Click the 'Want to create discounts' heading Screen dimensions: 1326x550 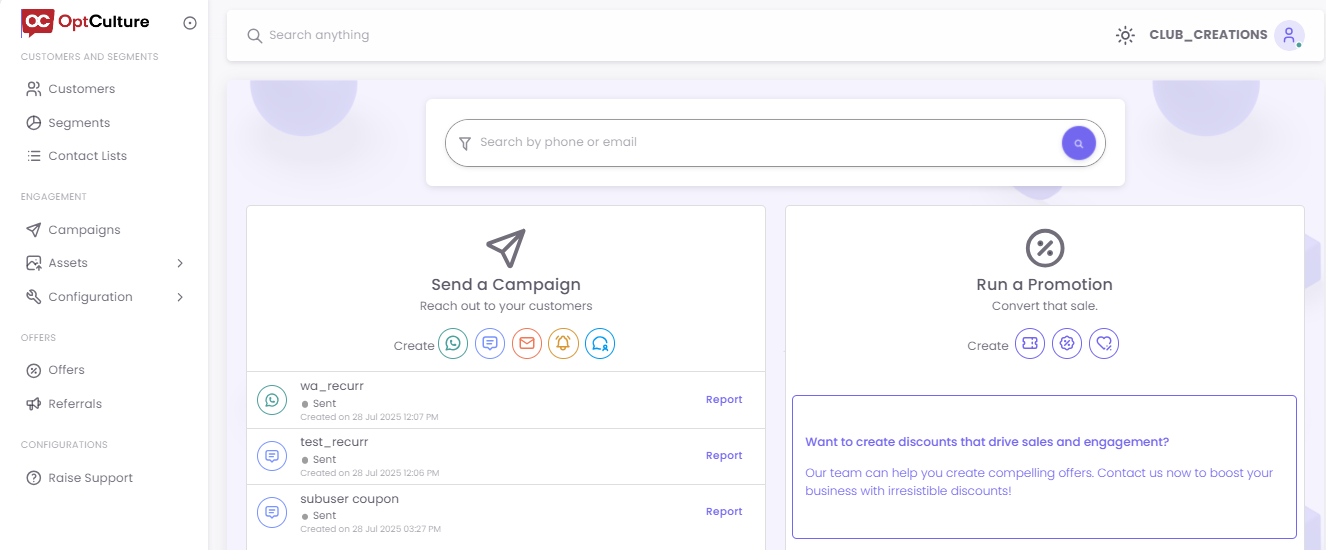pos(987,442)
